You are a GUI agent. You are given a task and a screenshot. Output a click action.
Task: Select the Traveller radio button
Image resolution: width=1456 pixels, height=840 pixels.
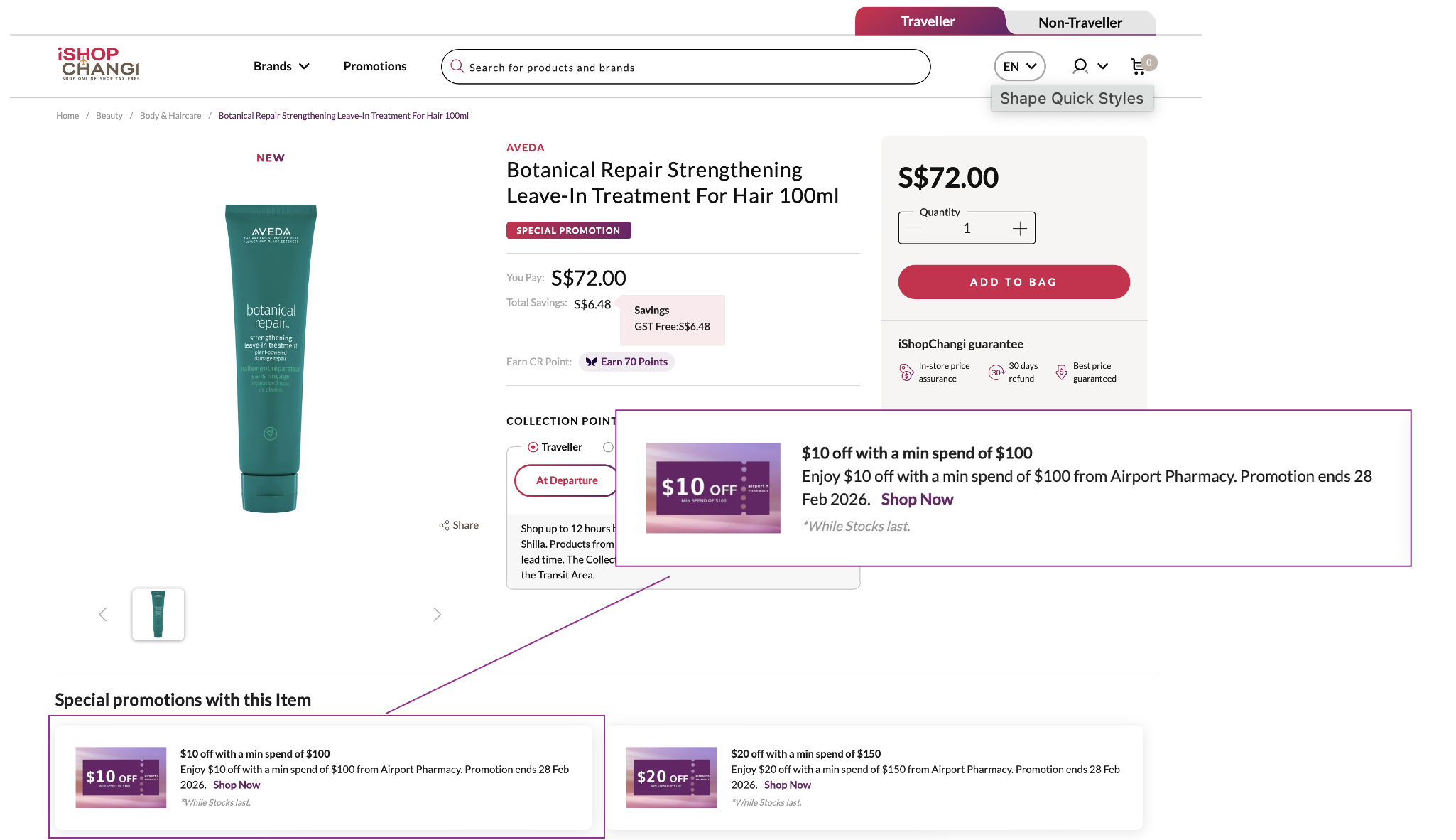(533, 447)
